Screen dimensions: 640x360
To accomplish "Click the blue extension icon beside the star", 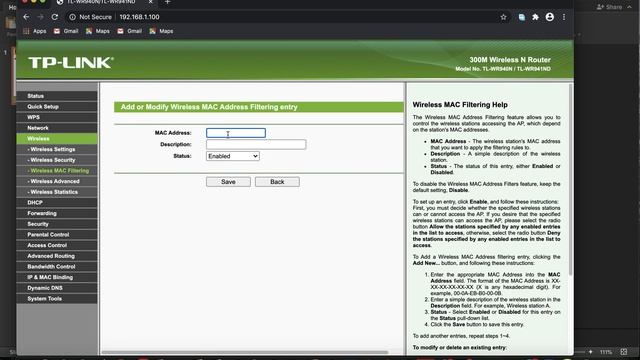I will coord(522,17).
